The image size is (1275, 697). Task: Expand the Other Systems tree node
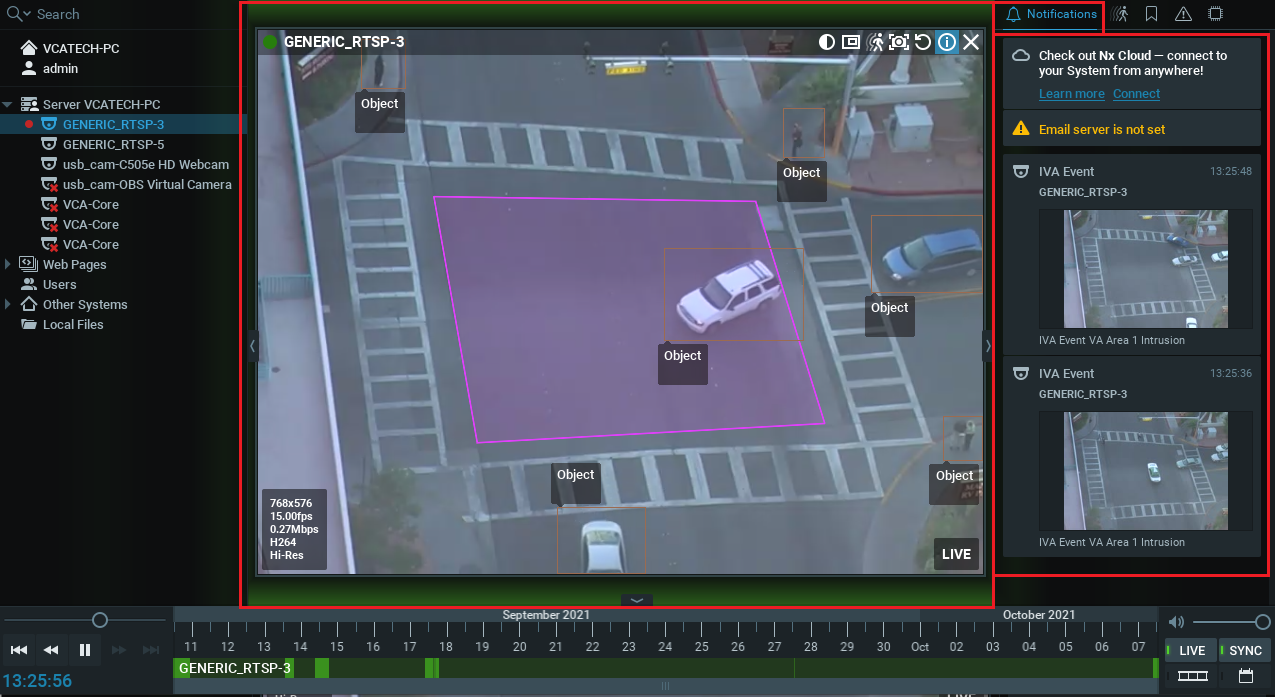point(8,305)
